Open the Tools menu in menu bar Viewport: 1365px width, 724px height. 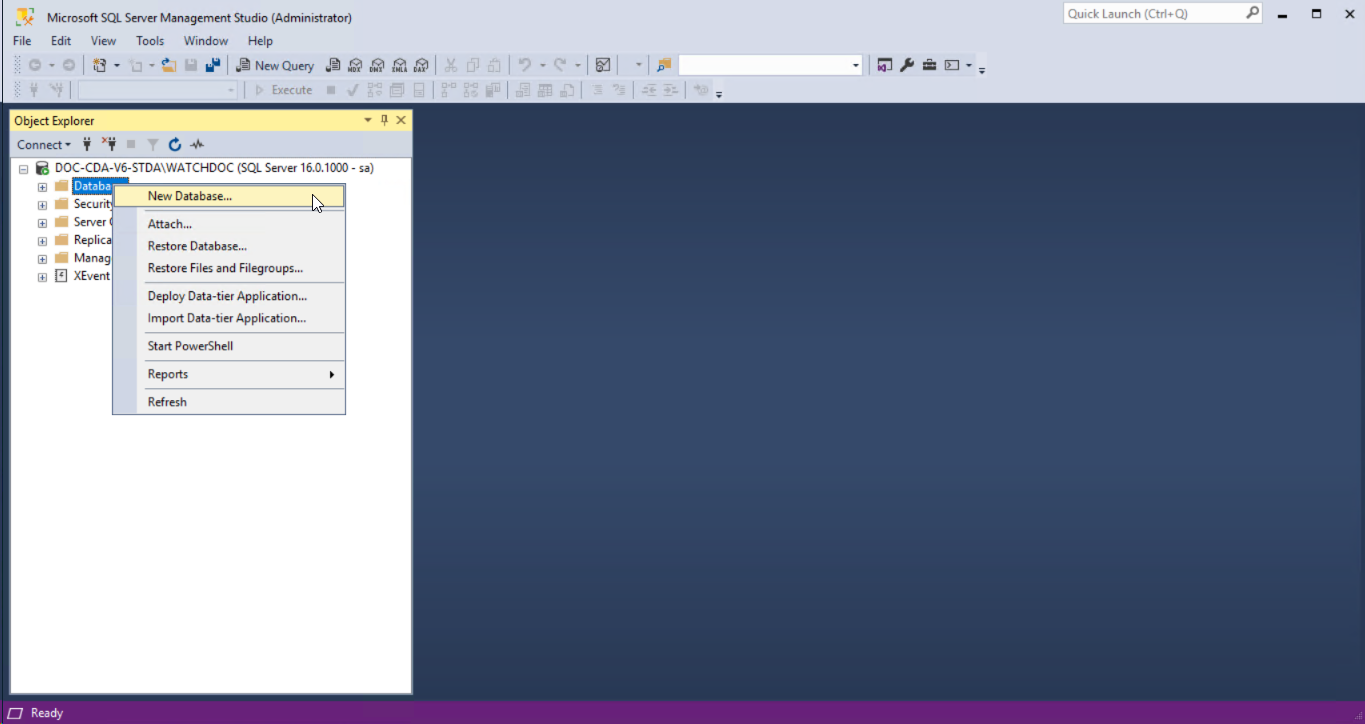150,41
